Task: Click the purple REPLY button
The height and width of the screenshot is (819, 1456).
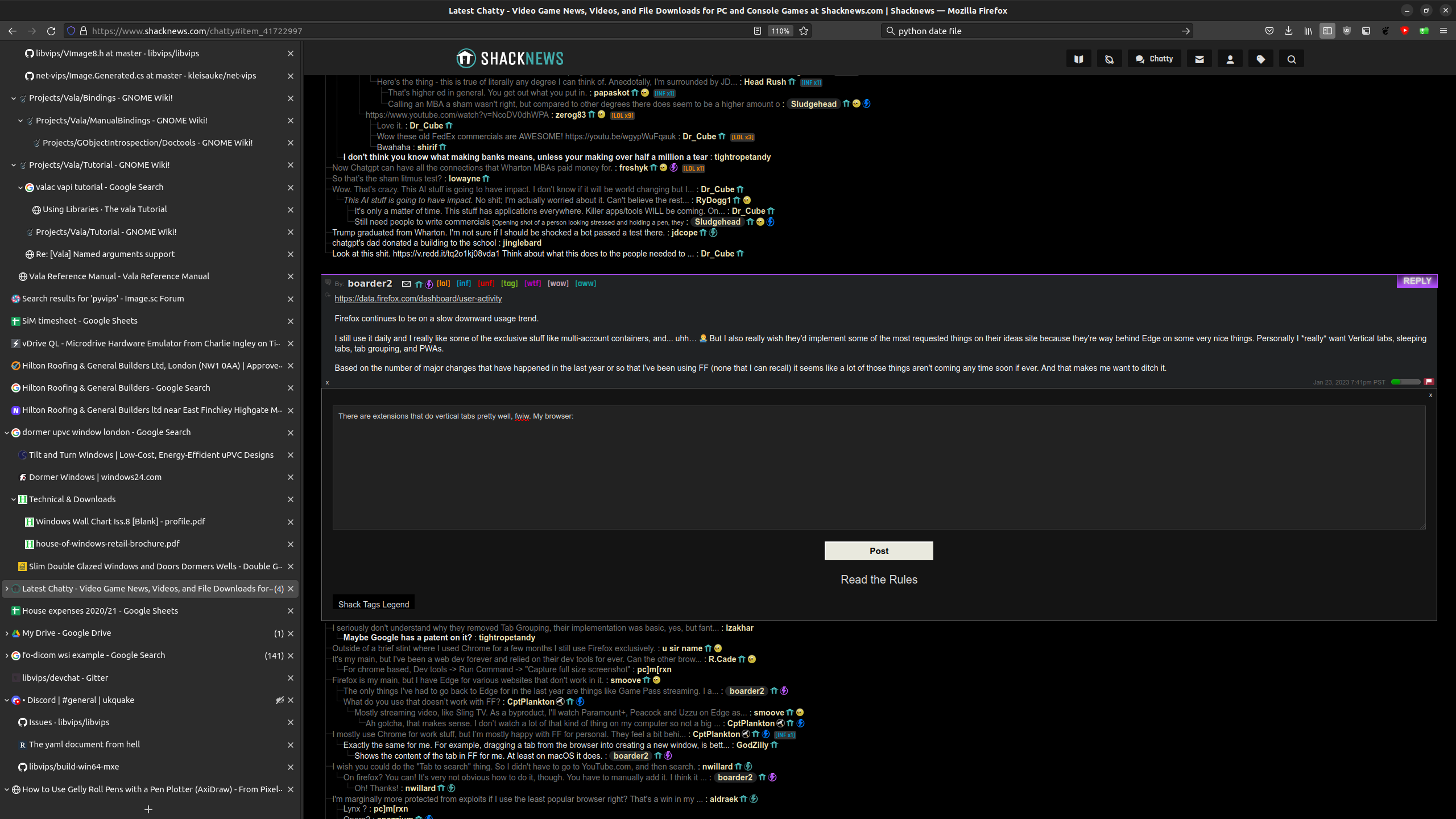Action: tap(1417, 281)
